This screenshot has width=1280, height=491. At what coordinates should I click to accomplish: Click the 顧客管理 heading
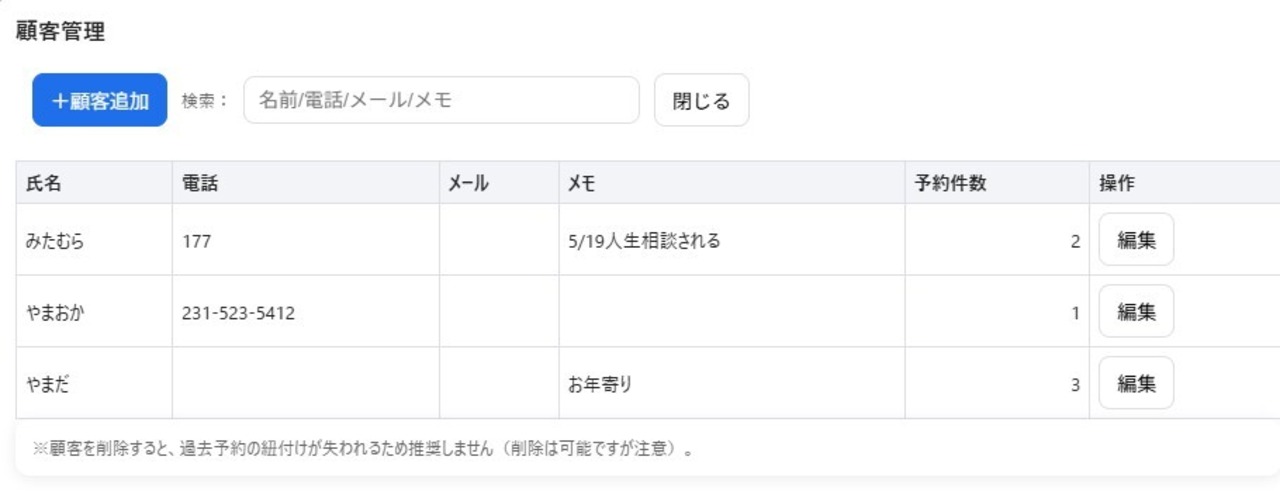pyautogui.click(x=60, y=31)
